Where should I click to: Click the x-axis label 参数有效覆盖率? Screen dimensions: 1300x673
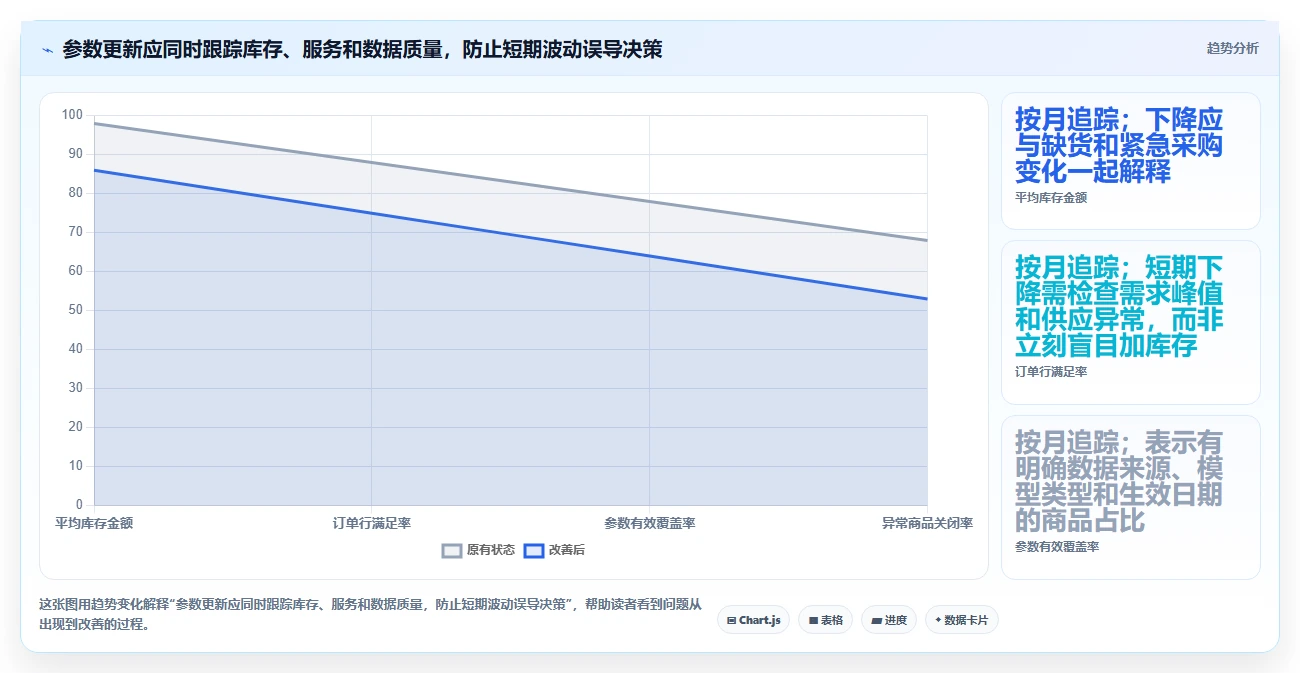pyautogui.click(x=650, y=523)
